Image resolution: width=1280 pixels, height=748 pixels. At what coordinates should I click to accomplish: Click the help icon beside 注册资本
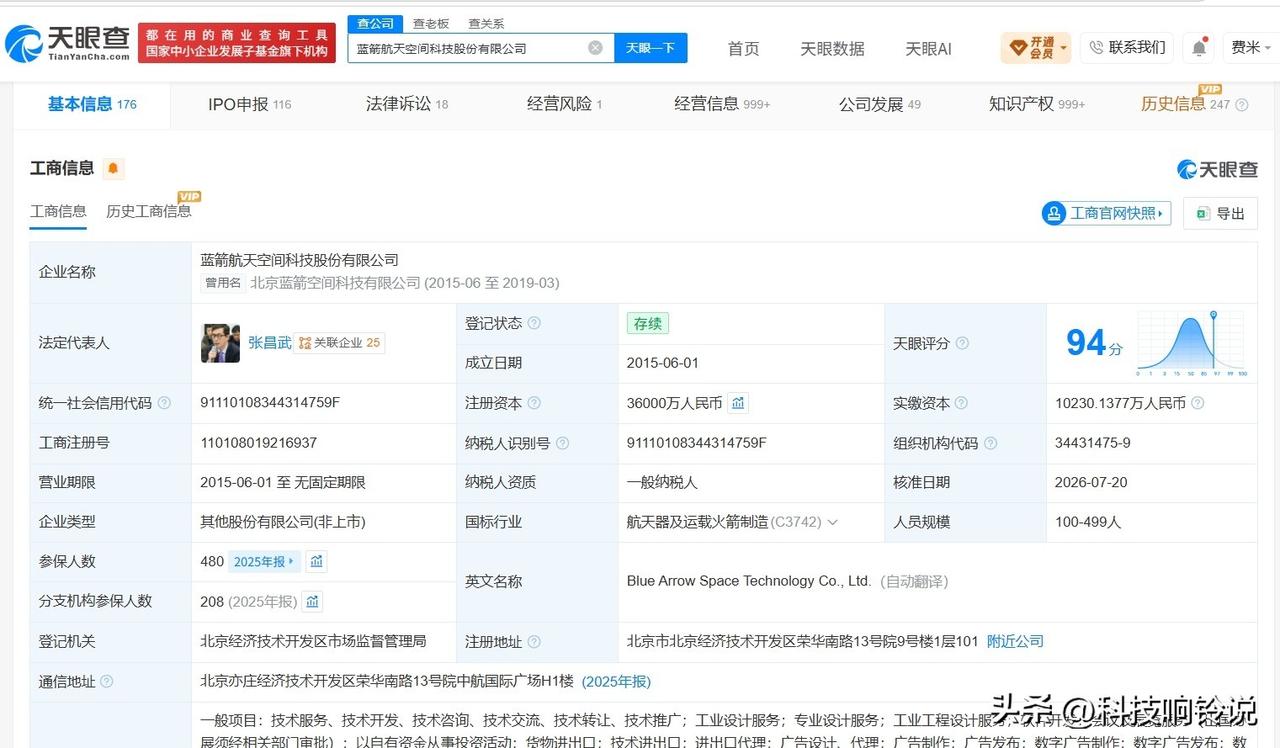534,403
